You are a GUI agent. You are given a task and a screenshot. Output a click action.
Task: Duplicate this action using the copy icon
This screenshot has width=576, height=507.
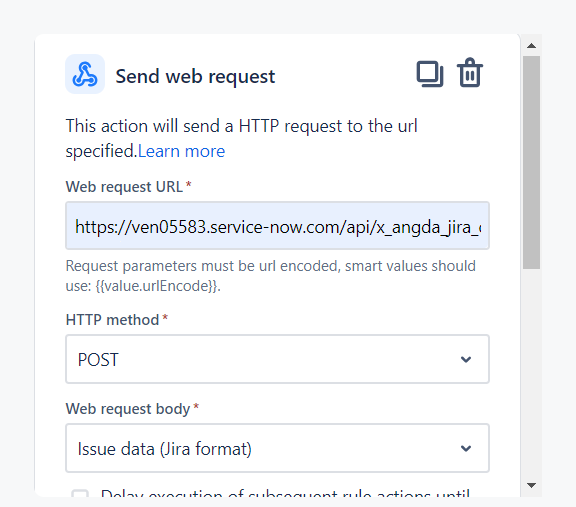(x=430, y=74)
